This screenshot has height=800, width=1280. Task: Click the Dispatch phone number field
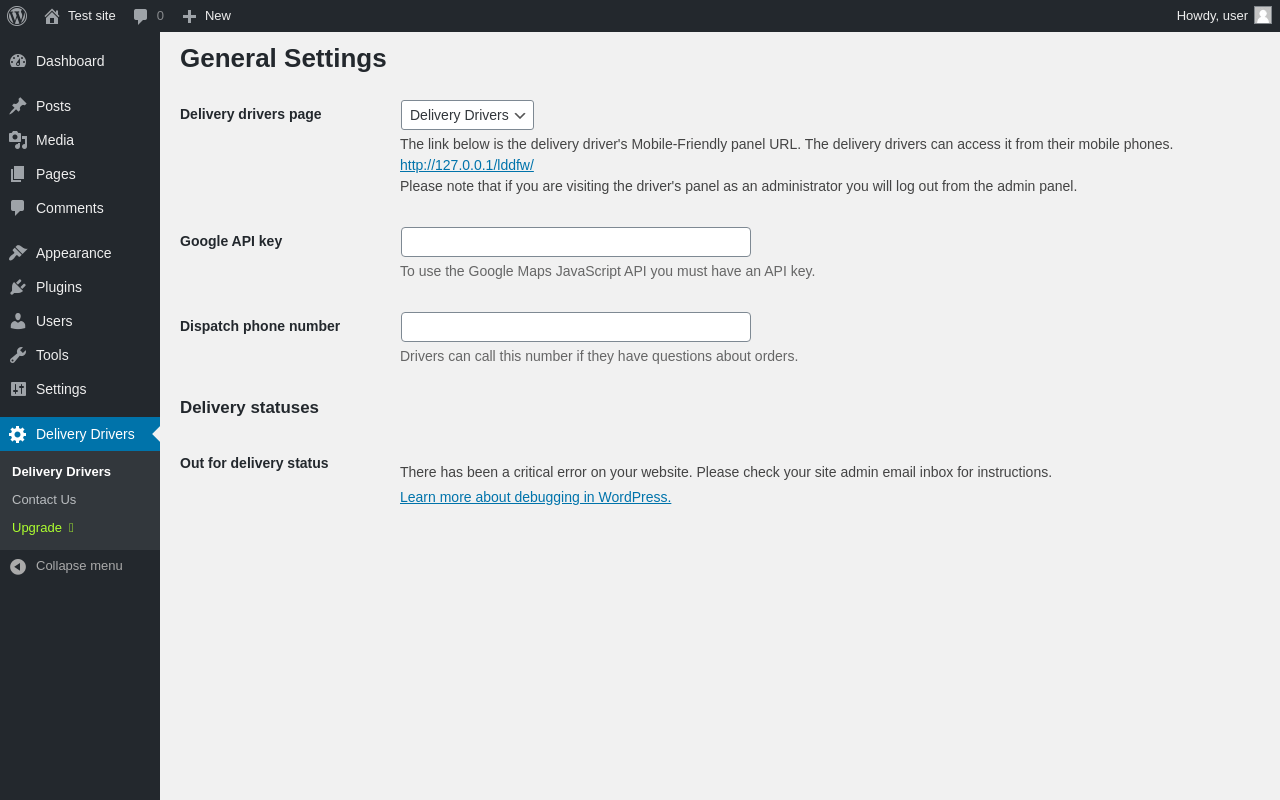[x=575, y=327]
